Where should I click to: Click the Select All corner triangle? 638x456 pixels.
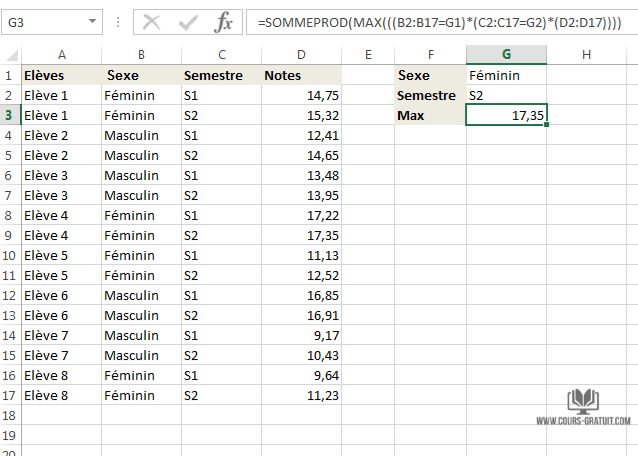pos(10,54)
